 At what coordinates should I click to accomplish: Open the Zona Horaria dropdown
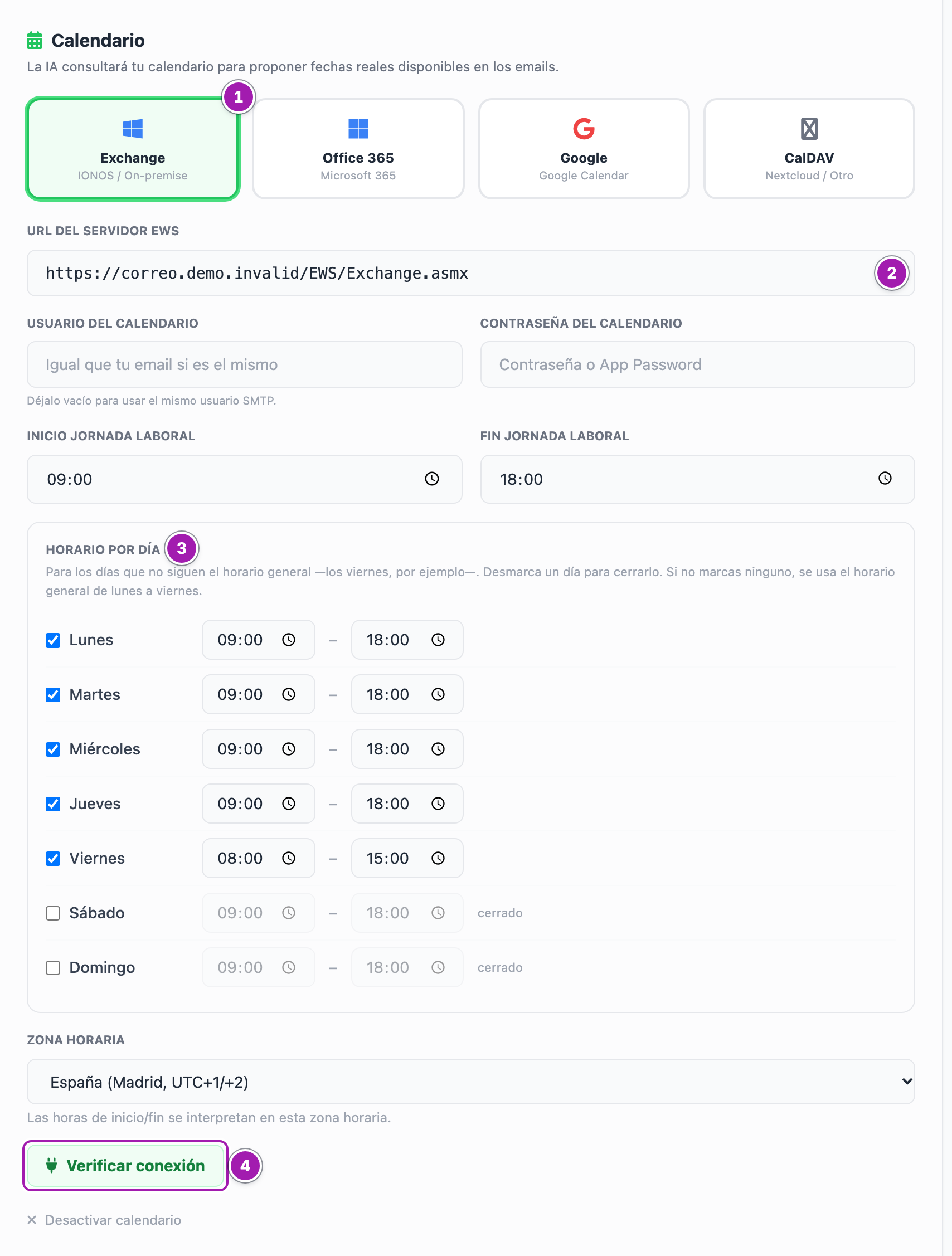coord(470,1081)
